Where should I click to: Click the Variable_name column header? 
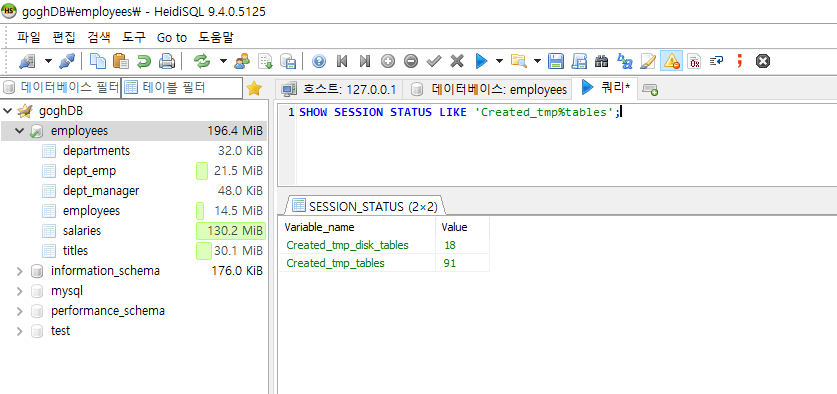[357, 227]
